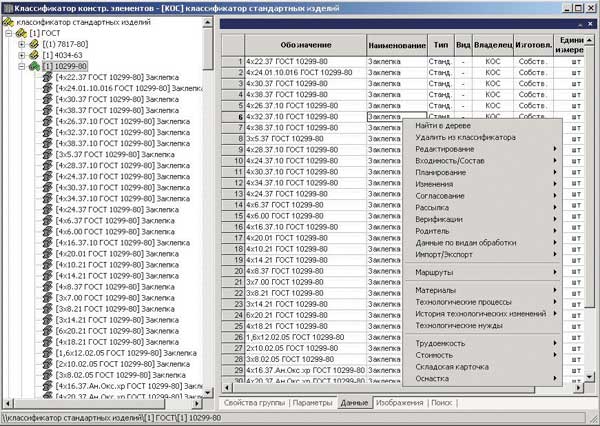
Task: Choose Складская карточка menu item
Action: 483,367
